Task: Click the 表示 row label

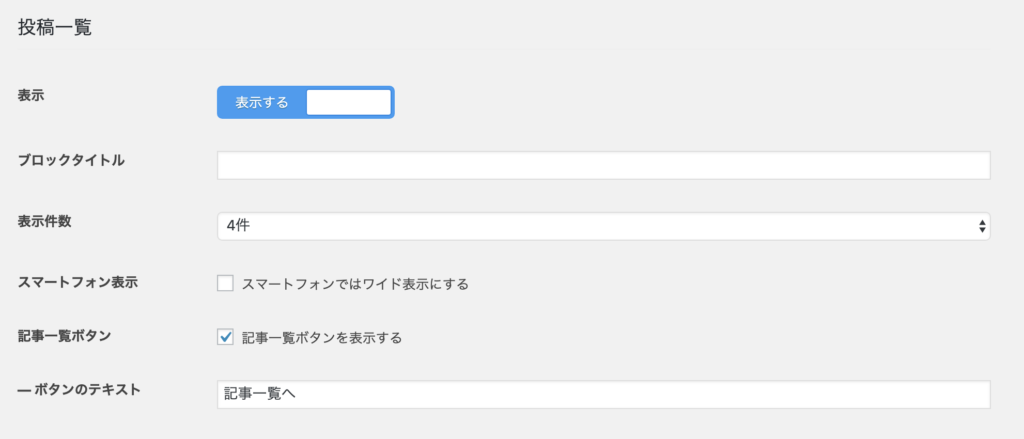Action: pyautogui.click(x=32, y=95)
